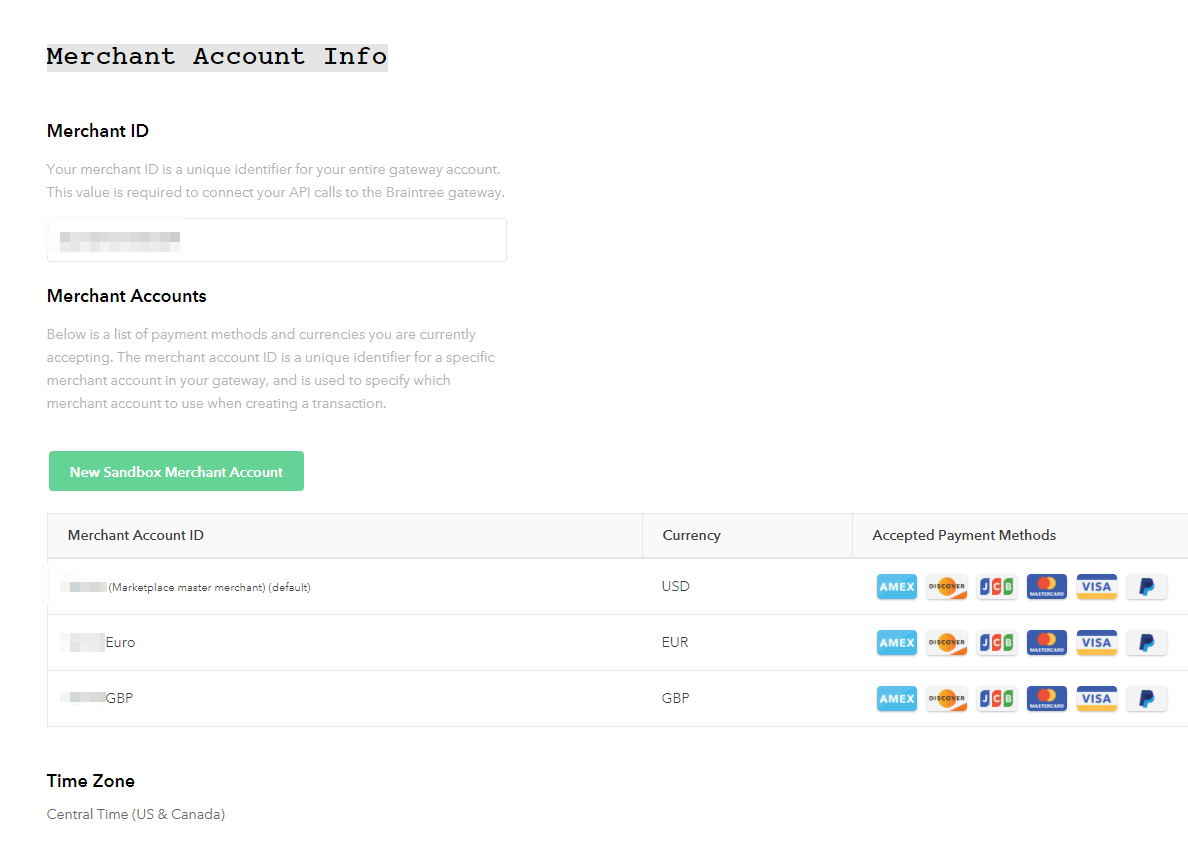The height and width of the screenshot is (842, 1188).
Task: Click the AMEX icon in the USD row
Action: 896,587
